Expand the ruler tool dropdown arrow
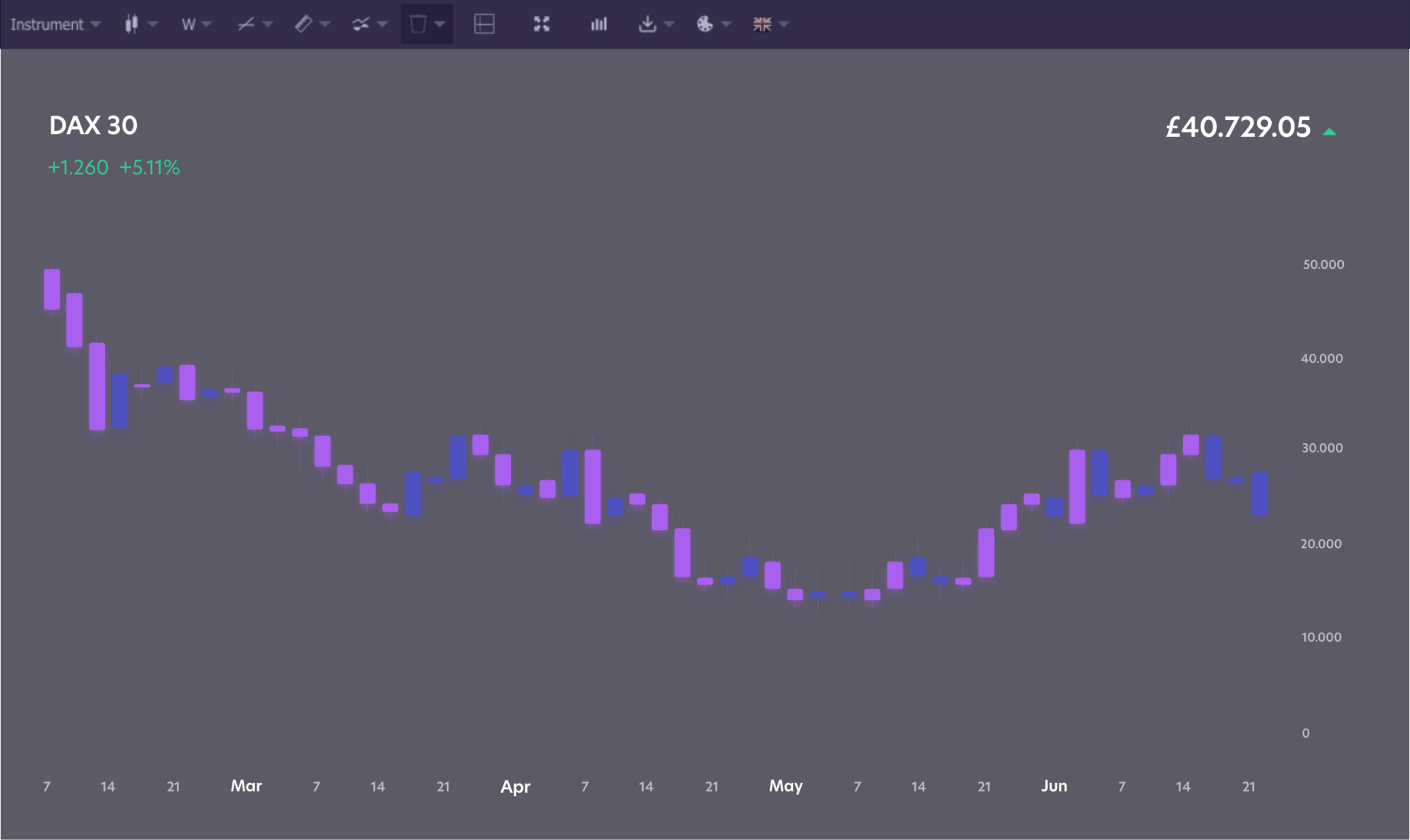The height and width of the screenshot is (840, 1410). click(x=325, y=24)
